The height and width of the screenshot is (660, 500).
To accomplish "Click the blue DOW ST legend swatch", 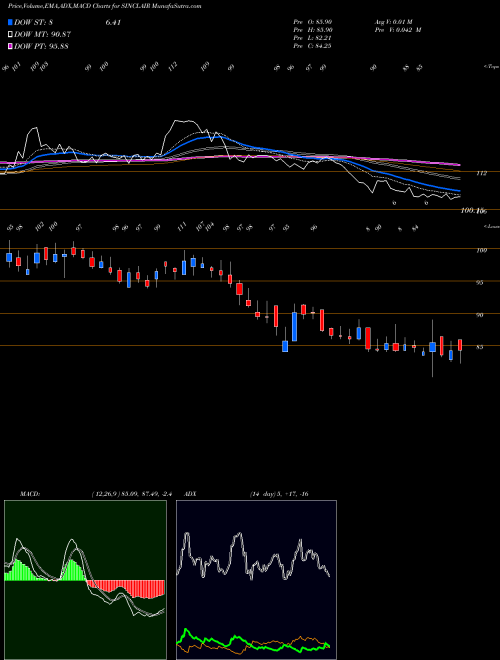I will [x=10, y=22].
